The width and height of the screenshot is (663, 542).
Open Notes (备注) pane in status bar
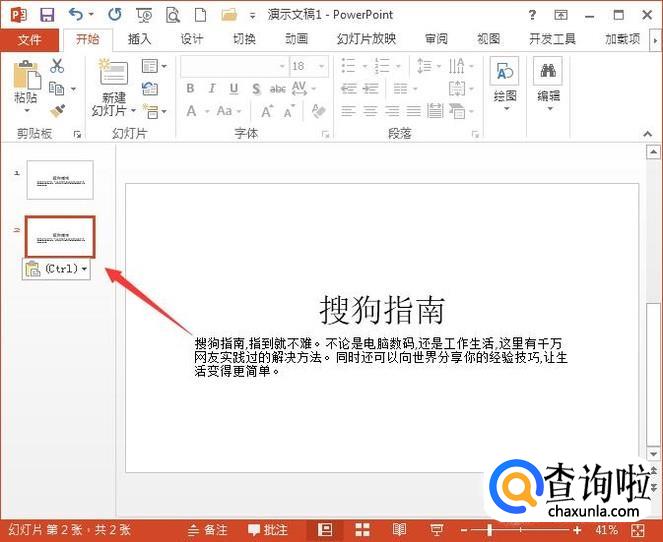click(x=208, y=530)
